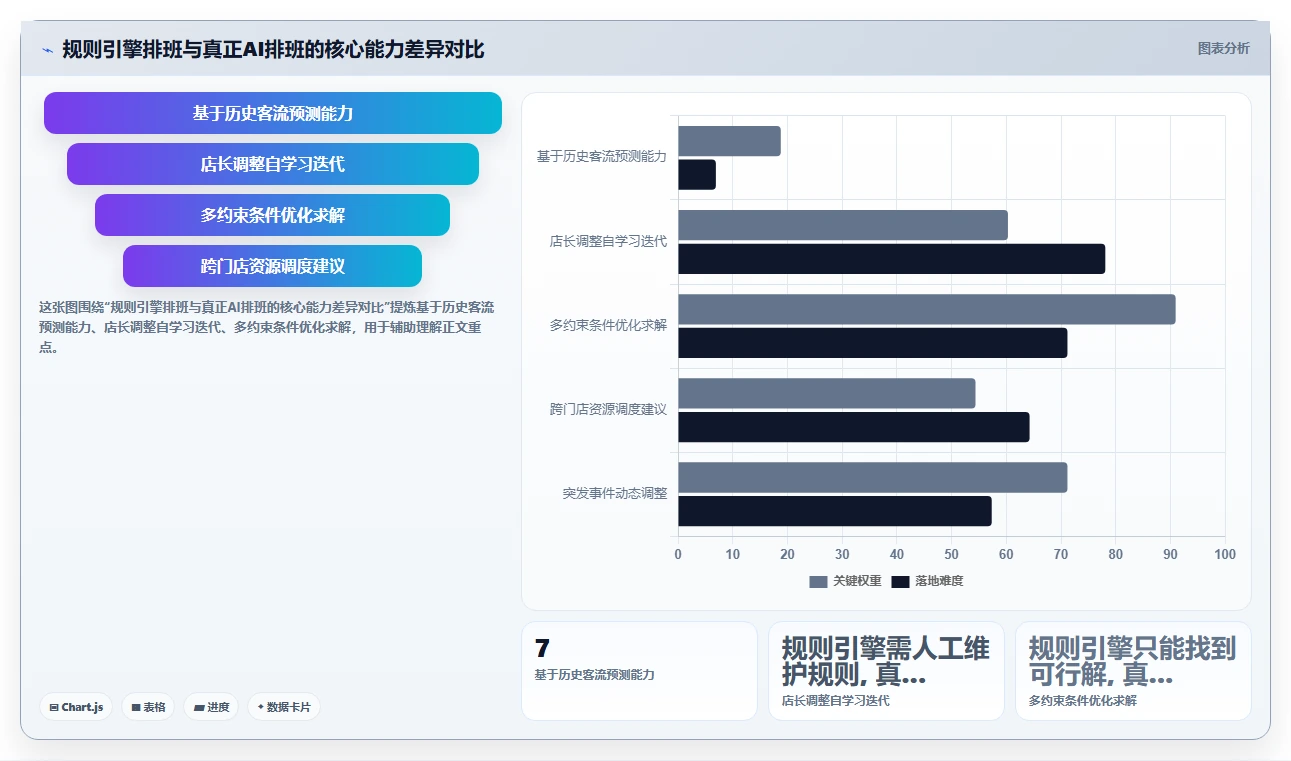Screen dimensions: 1291x761
Task: Click 关键权重 bar for 基于历史客流预测能力
Action: coord(729,141)
